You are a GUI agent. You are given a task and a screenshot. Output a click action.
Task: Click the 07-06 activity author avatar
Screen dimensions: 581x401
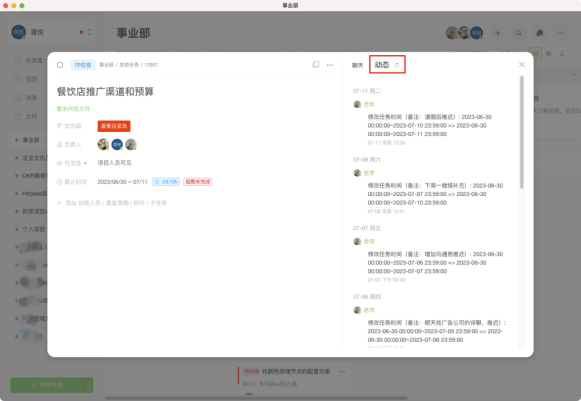point(357,310)
